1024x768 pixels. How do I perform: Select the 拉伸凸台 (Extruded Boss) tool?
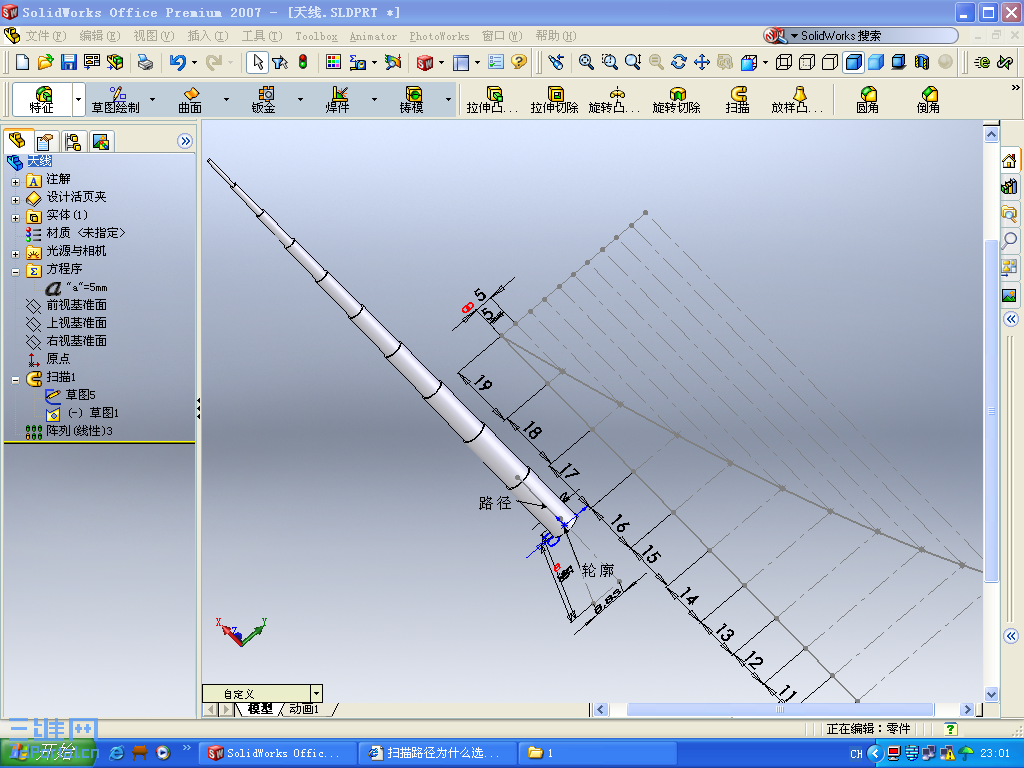tap(497, 99)
